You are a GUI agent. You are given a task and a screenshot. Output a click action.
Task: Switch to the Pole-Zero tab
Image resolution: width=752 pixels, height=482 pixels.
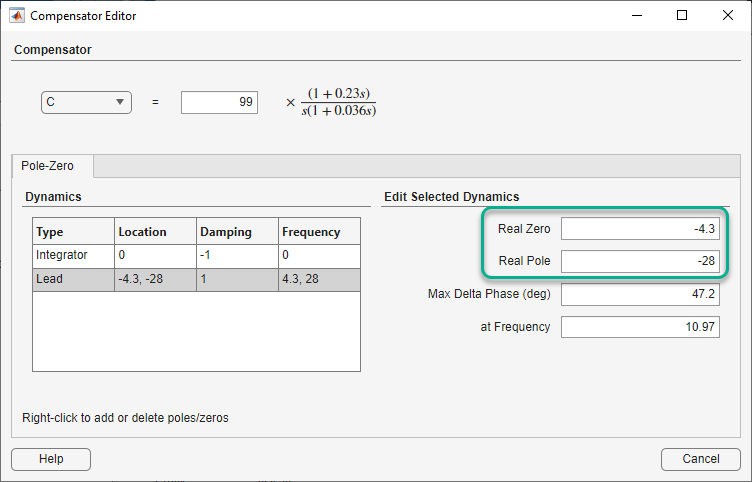(x=47, y=166)
